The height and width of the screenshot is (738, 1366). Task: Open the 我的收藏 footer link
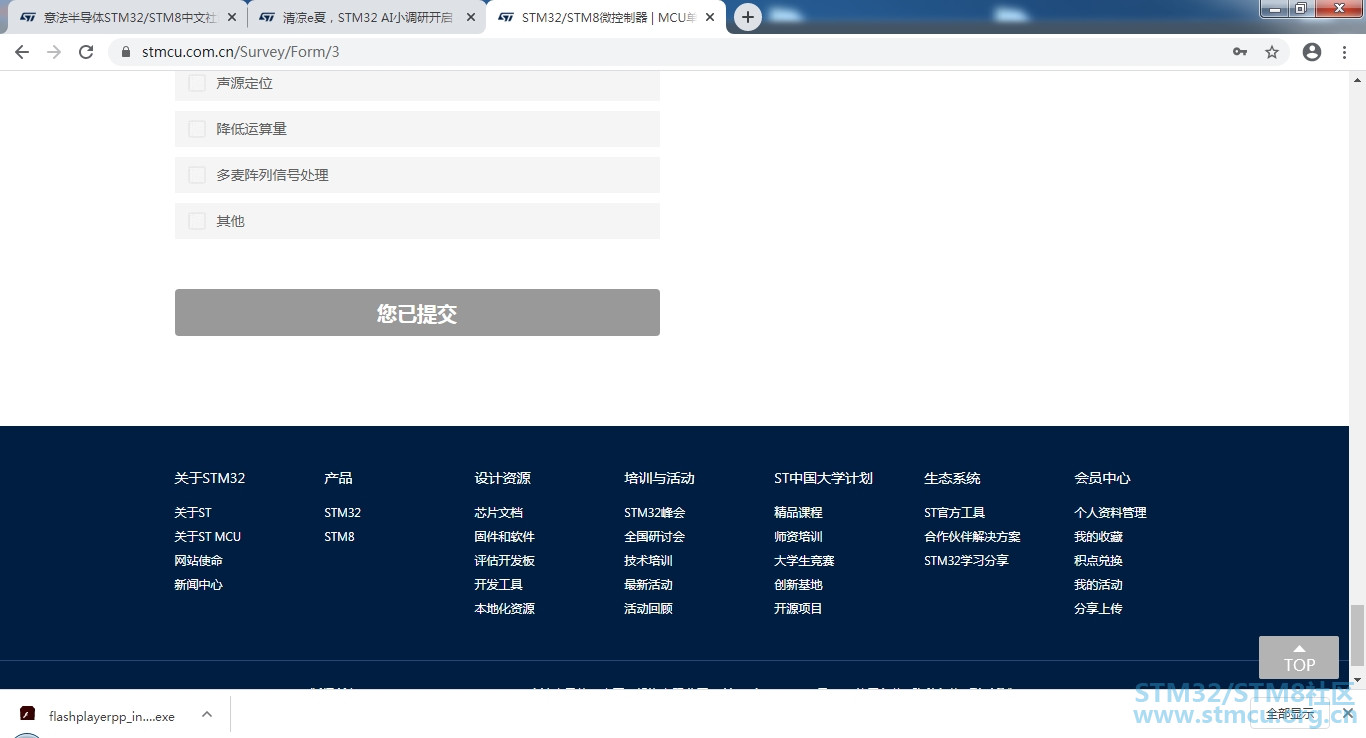(1099, 537)
